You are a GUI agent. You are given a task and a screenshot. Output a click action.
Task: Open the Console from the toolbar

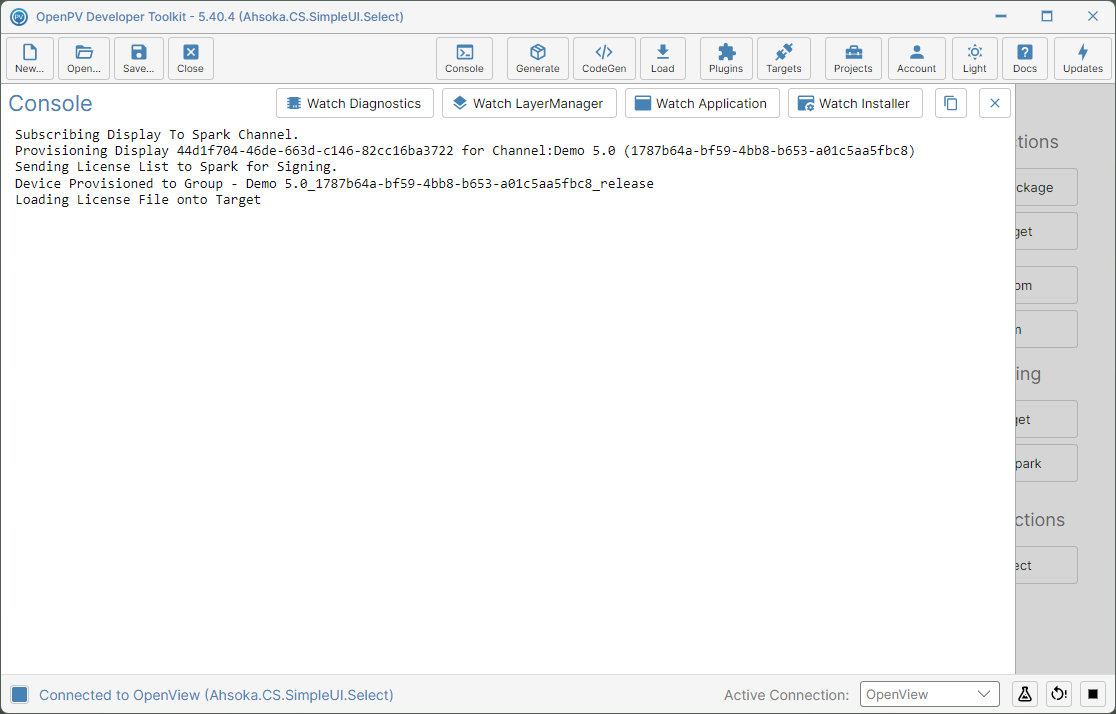(465, 58)
